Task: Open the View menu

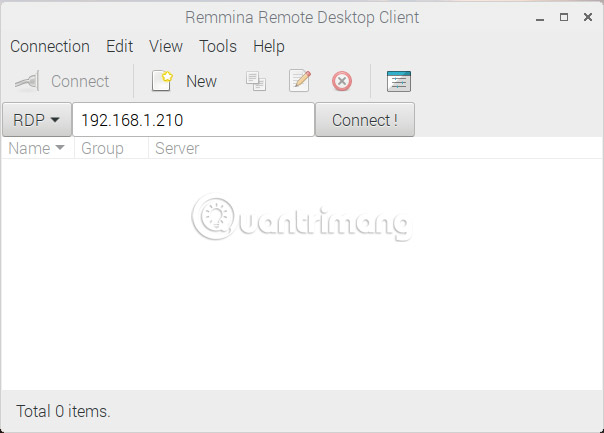Action: [166, 47]
